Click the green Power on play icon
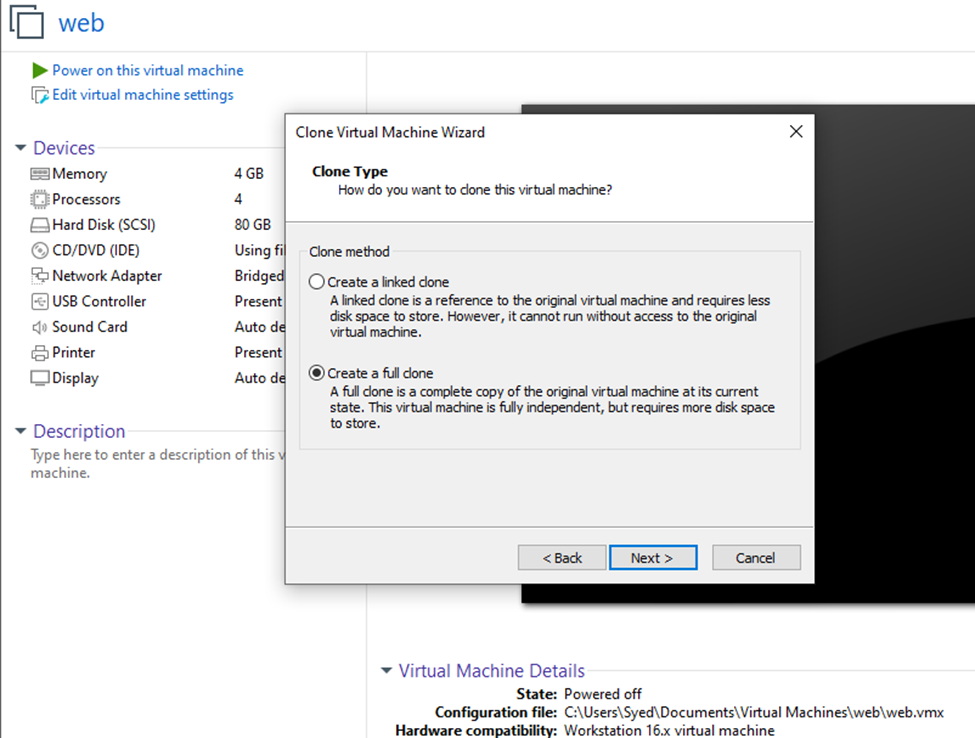This screenshot has height=738, width=975. tap(39, 70)
